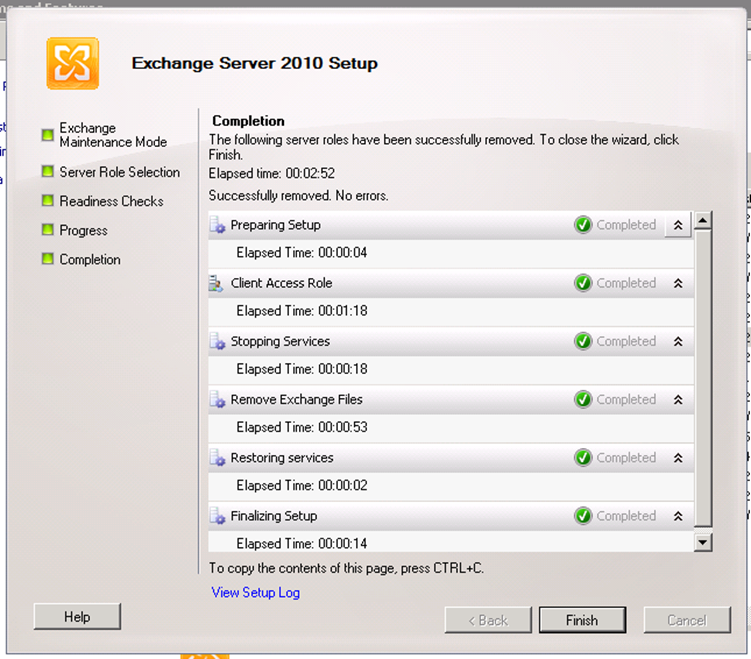The height and width of the screenshot is (659, 751).
Task: Click the disabled Back button
Action: click(488, 620)
